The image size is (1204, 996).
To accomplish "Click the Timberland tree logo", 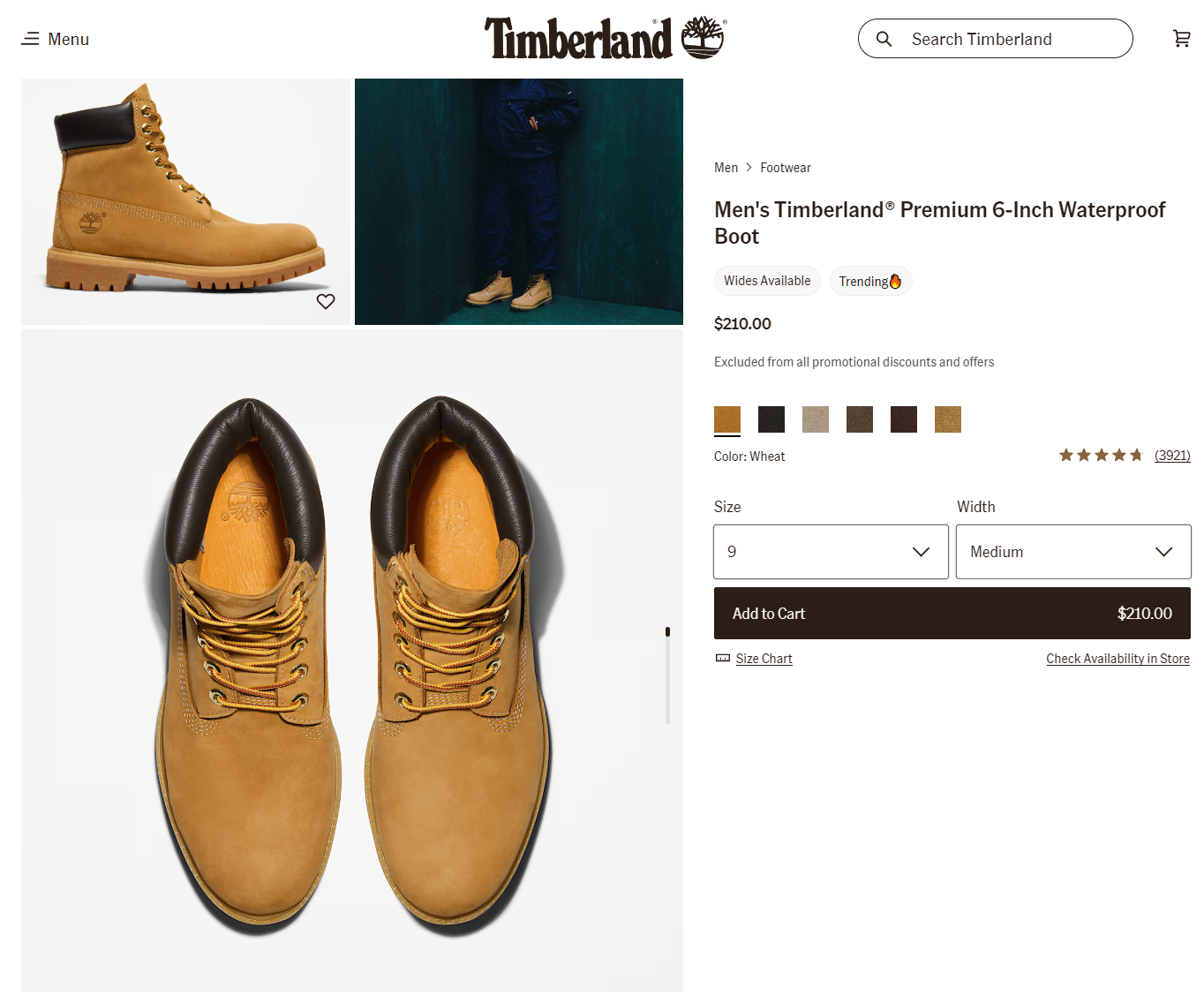I will 703,37.
